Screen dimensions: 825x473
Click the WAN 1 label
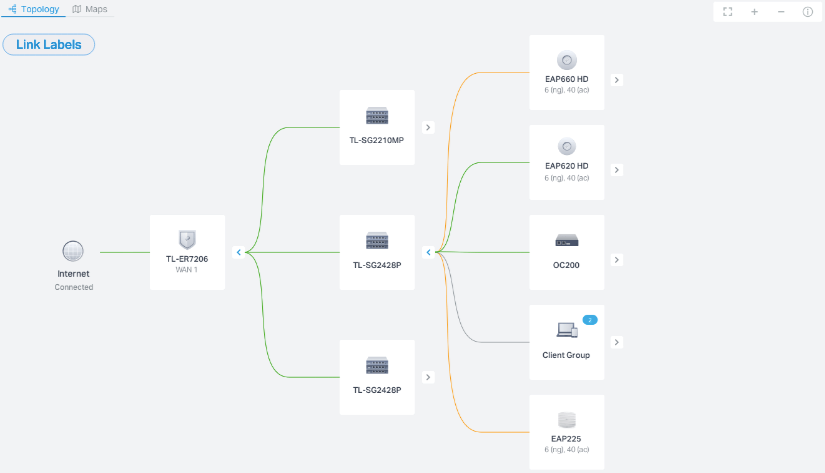tap(186, 270)
